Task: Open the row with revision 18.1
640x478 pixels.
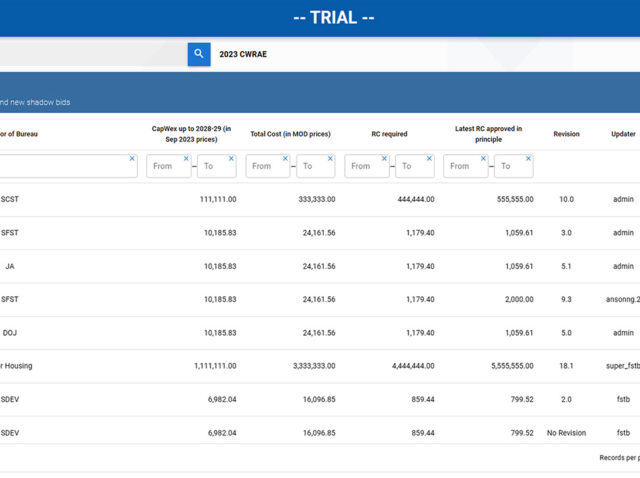Action: pos(566,366)
